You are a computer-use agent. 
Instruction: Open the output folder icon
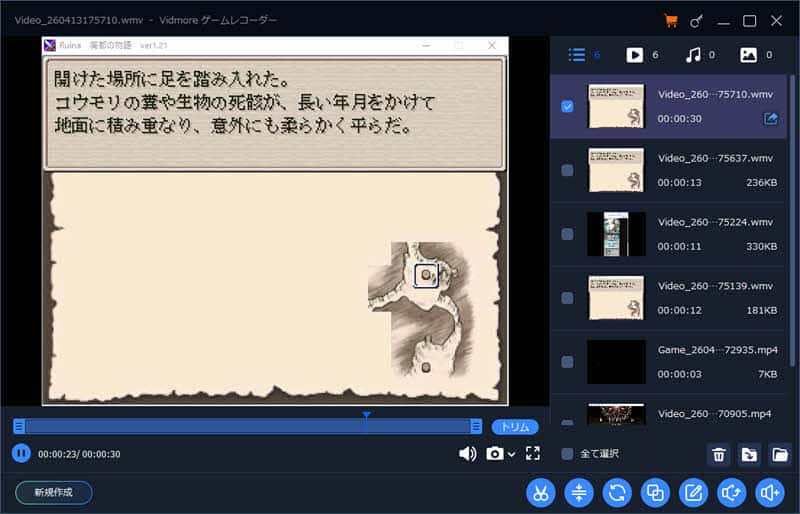tap(780, 454)
